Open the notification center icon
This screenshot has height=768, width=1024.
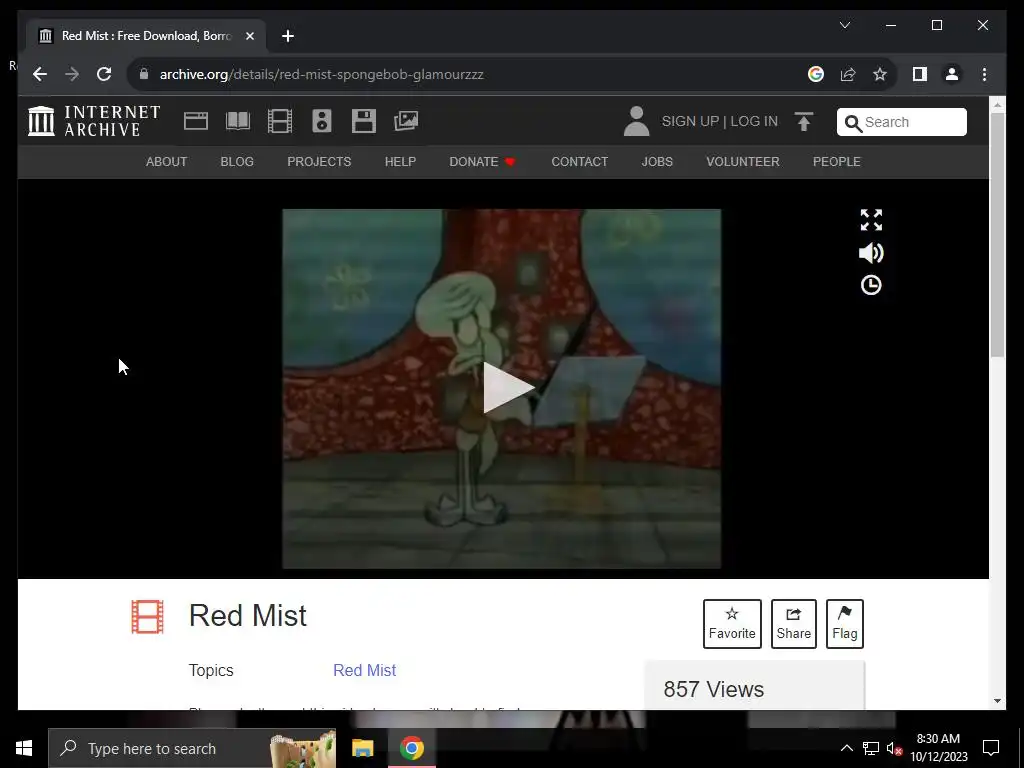pyautogui.click(x=991, y=748)
